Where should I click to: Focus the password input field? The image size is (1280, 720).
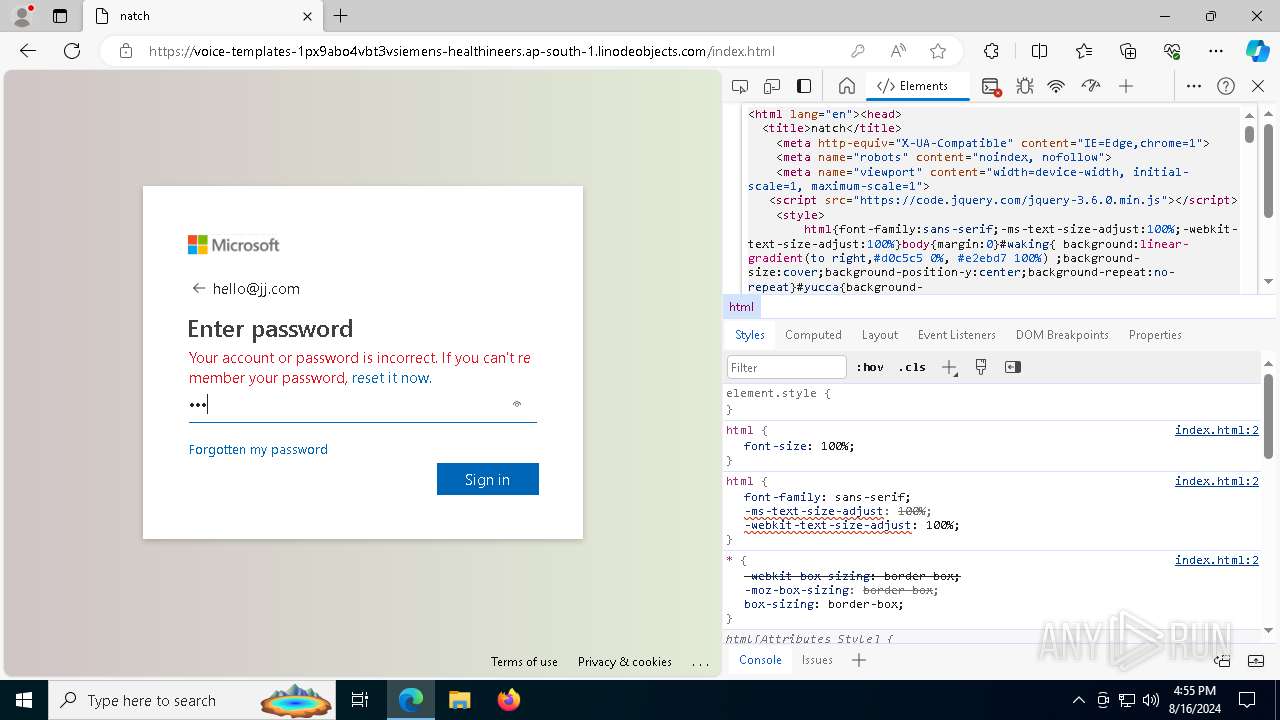click(363, 405)
